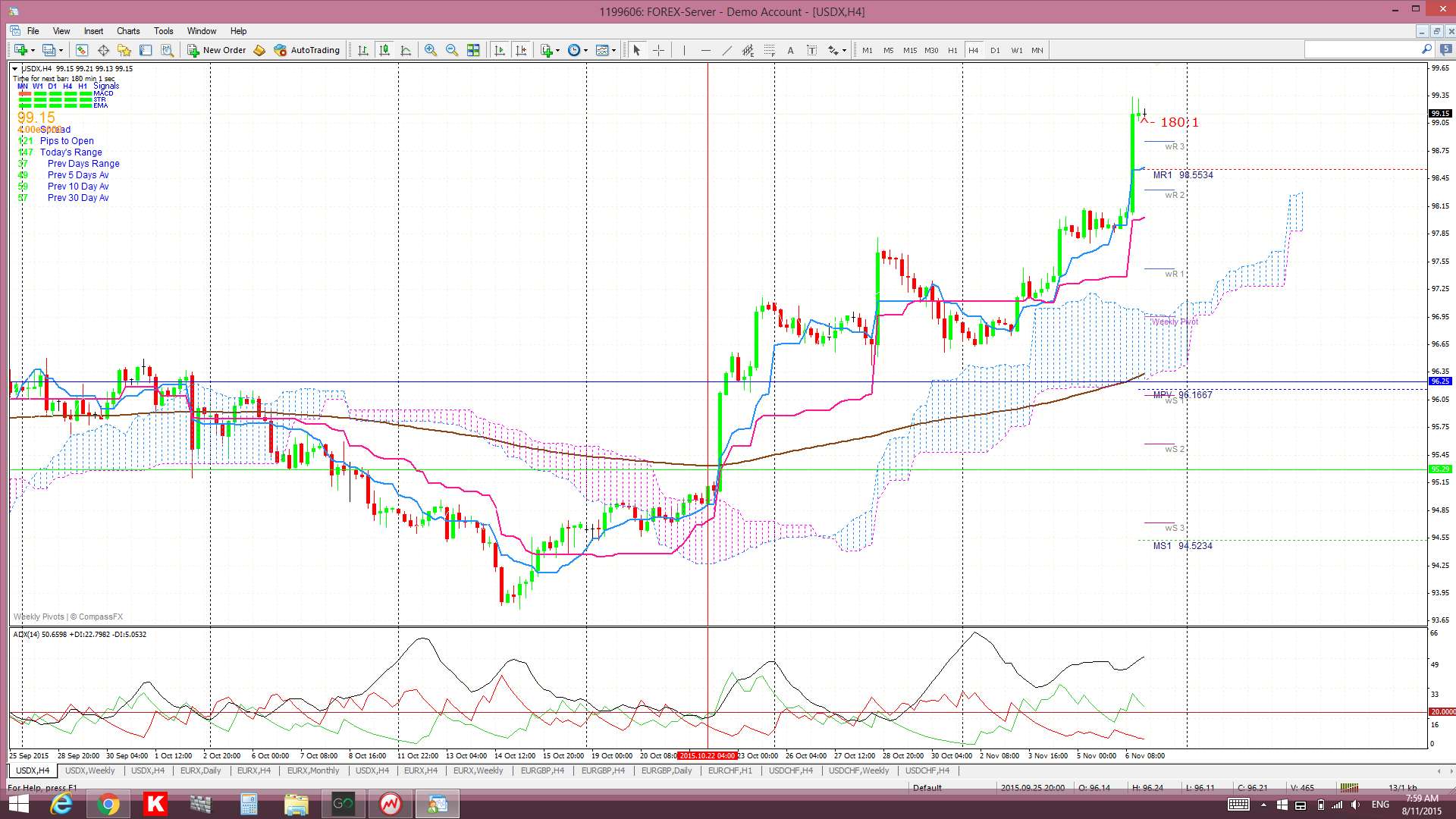Launch MetaEditor from the toolbar
The image size is (1456, 819).
tap(259, 50)
